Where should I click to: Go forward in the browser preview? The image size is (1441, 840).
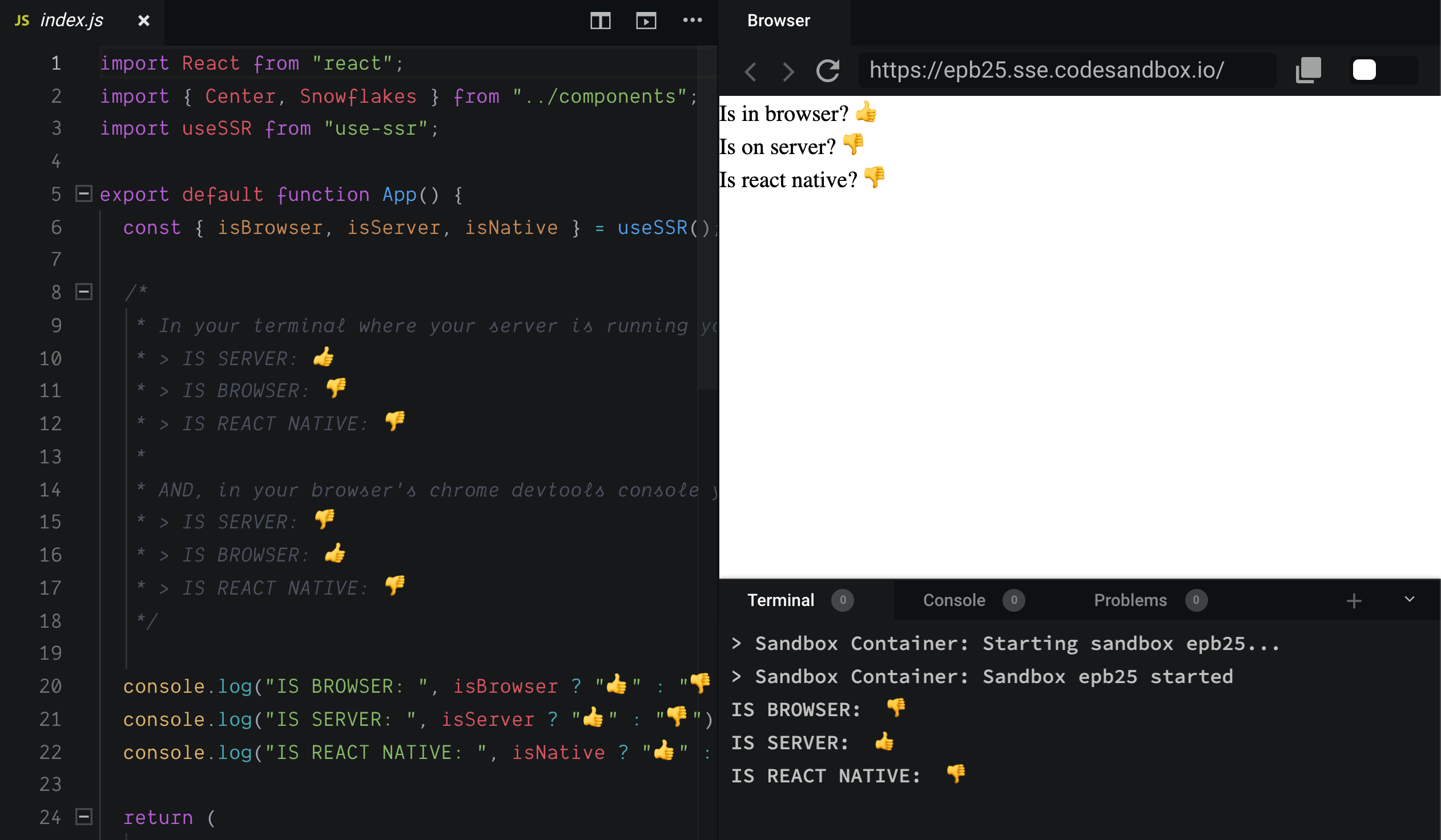tap(788, 71)
